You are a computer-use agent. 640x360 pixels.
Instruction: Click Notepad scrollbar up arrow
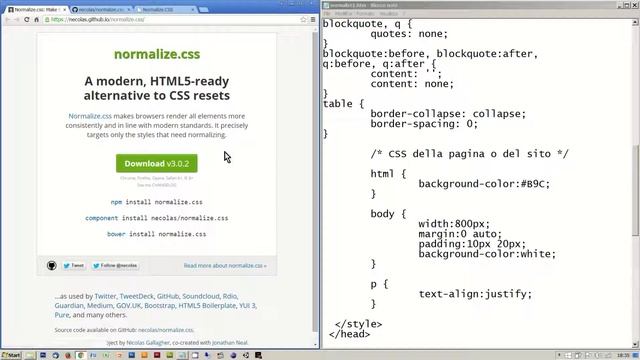click(636, 23)
